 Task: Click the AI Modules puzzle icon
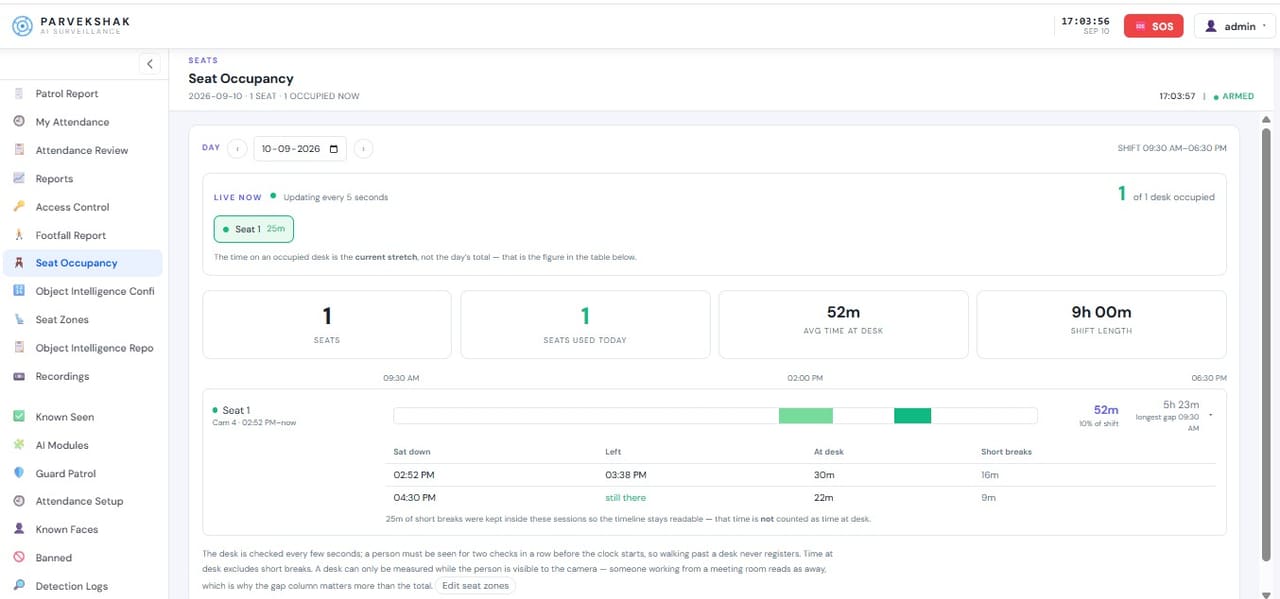click(19, 445)
